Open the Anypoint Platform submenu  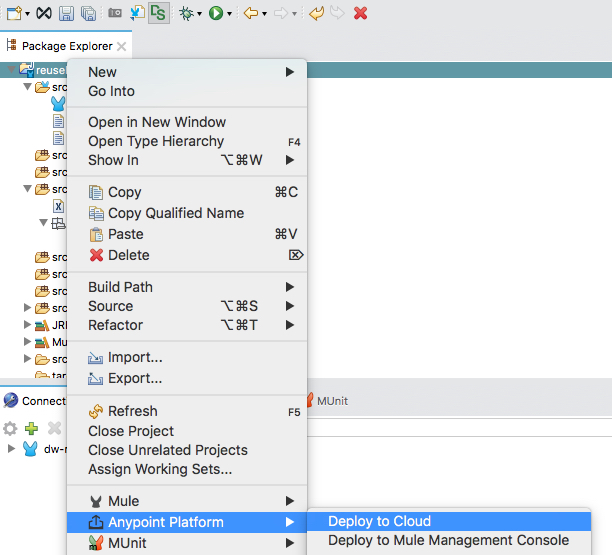click(x=166, y=522)
